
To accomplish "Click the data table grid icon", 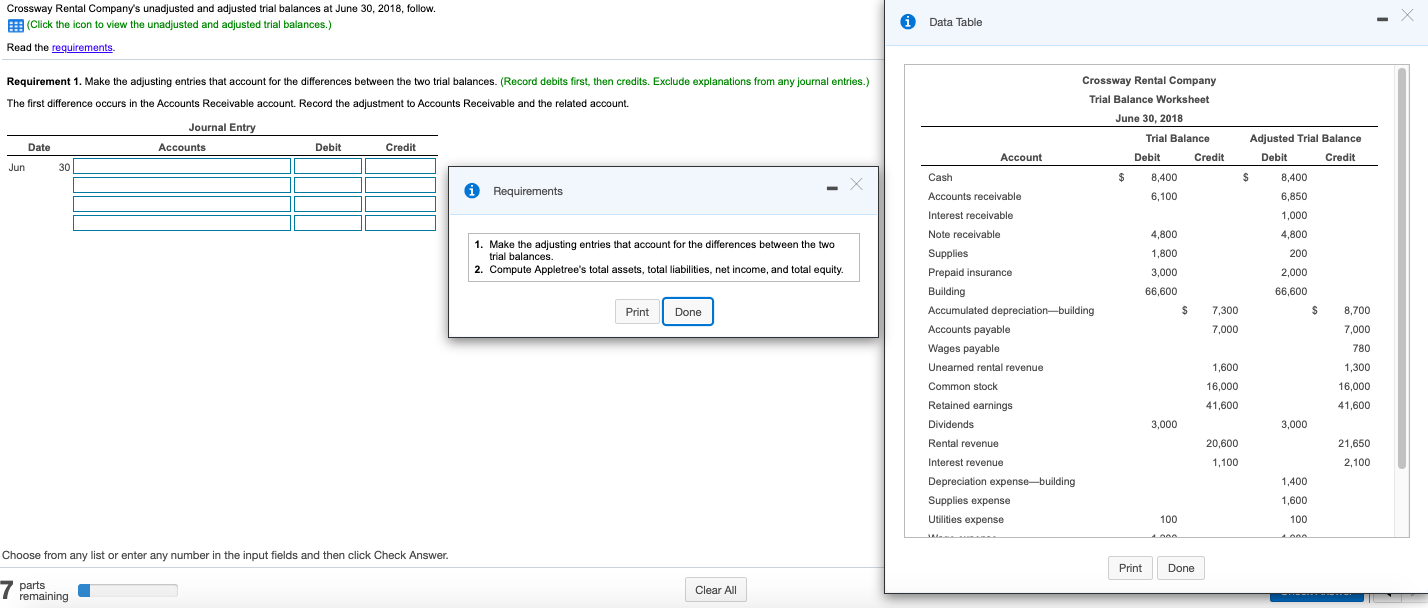I will click(13, 25).
